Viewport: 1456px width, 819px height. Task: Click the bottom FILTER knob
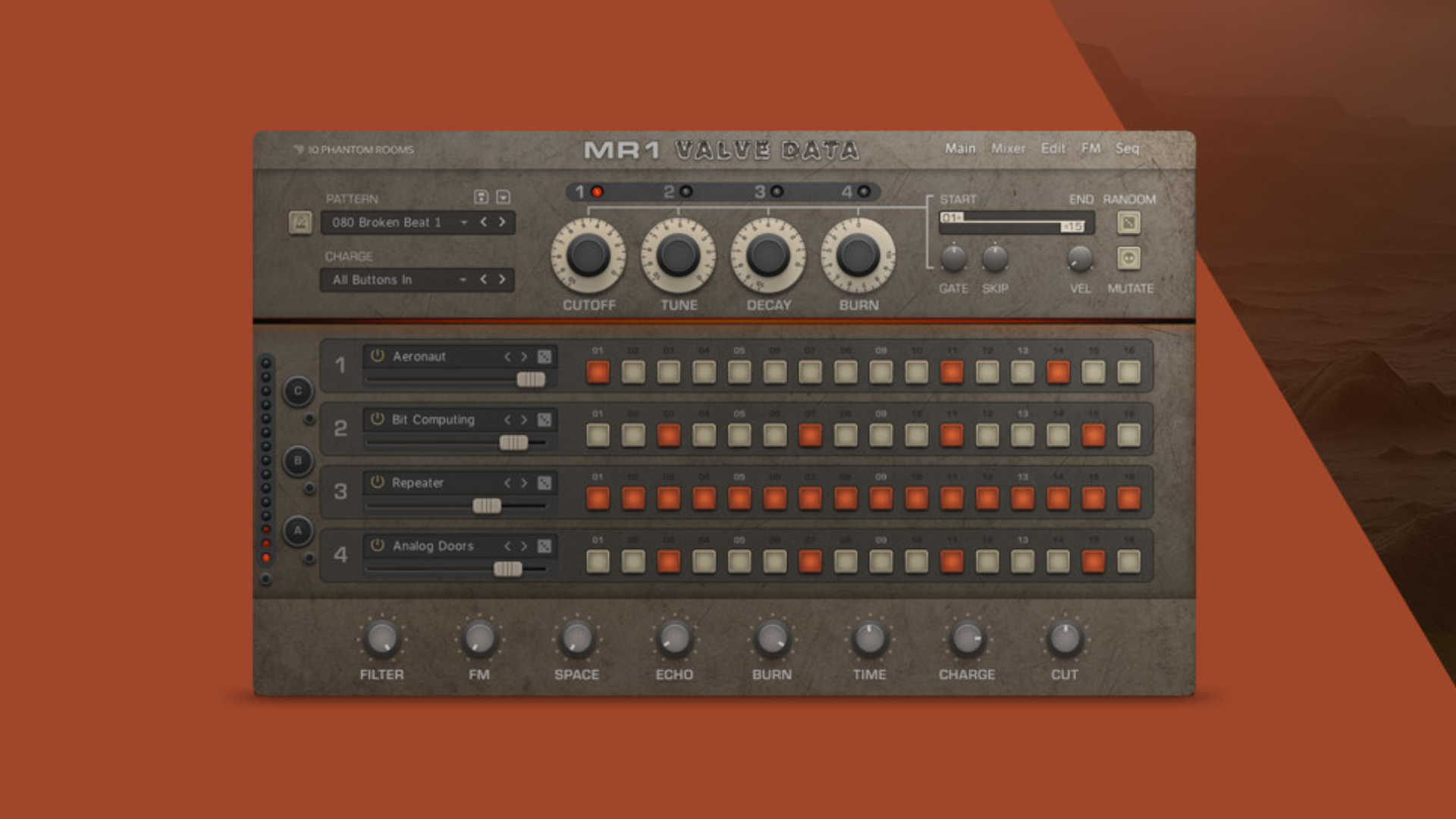(381, 639)
